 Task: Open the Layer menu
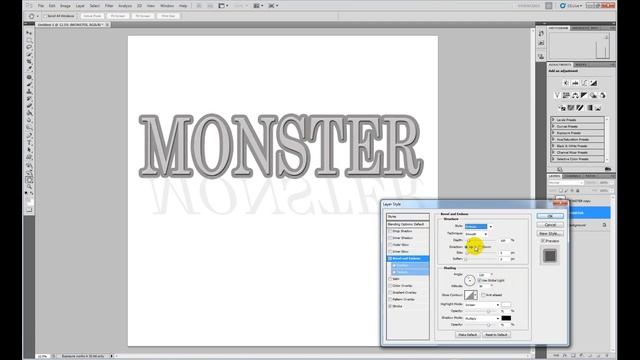80,6
